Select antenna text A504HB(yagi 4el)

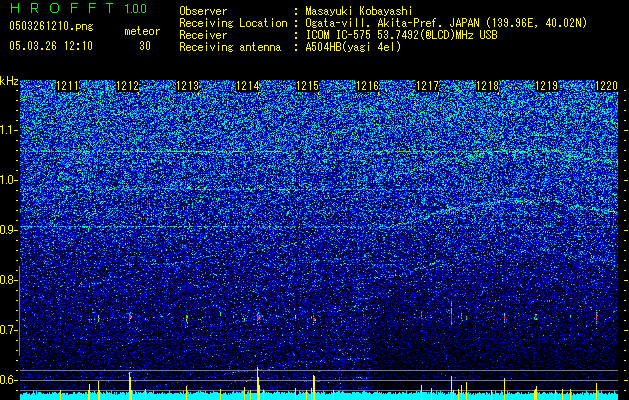click(x=353, y=47)
